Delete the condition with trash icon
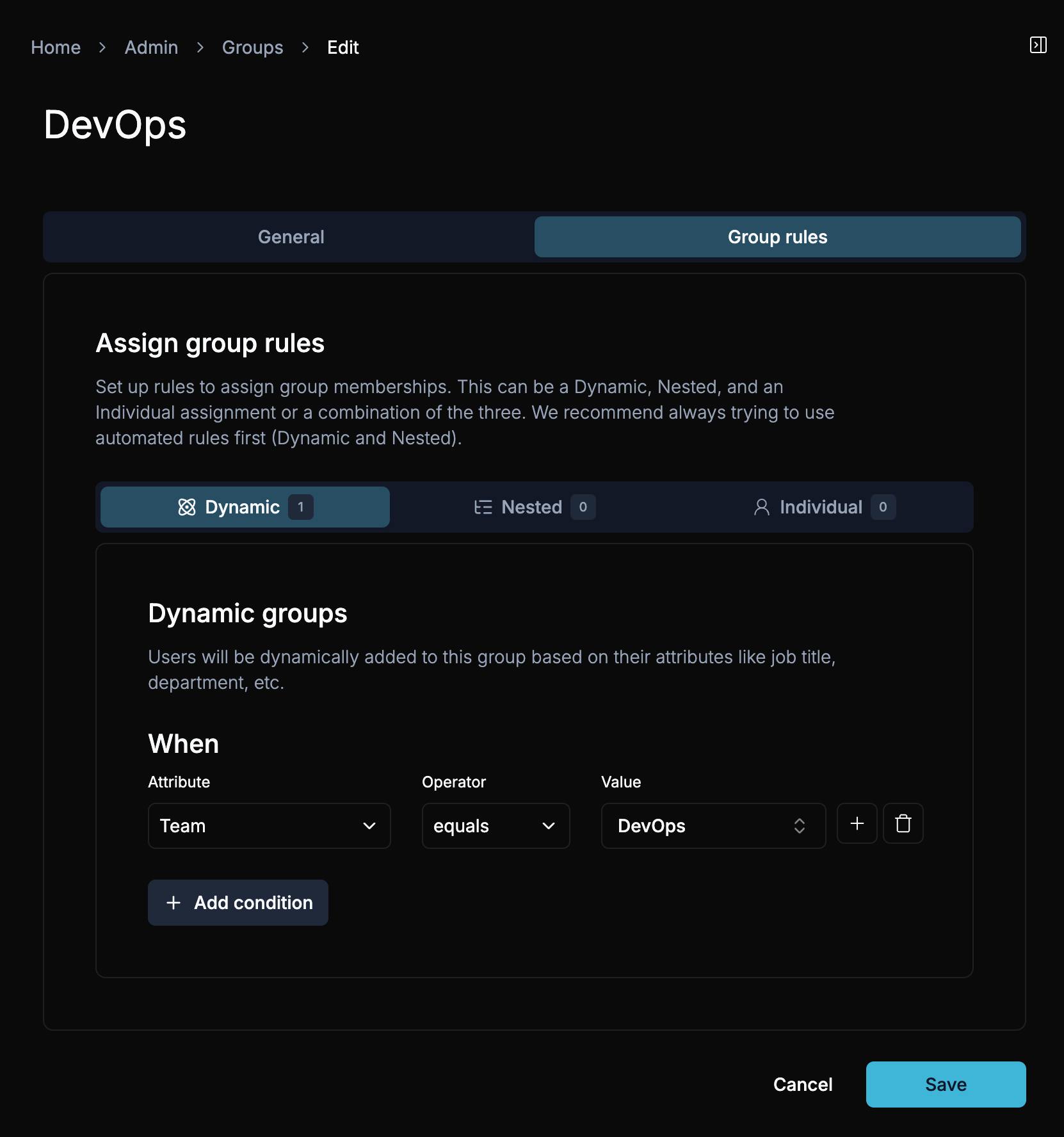 [903, 824]
